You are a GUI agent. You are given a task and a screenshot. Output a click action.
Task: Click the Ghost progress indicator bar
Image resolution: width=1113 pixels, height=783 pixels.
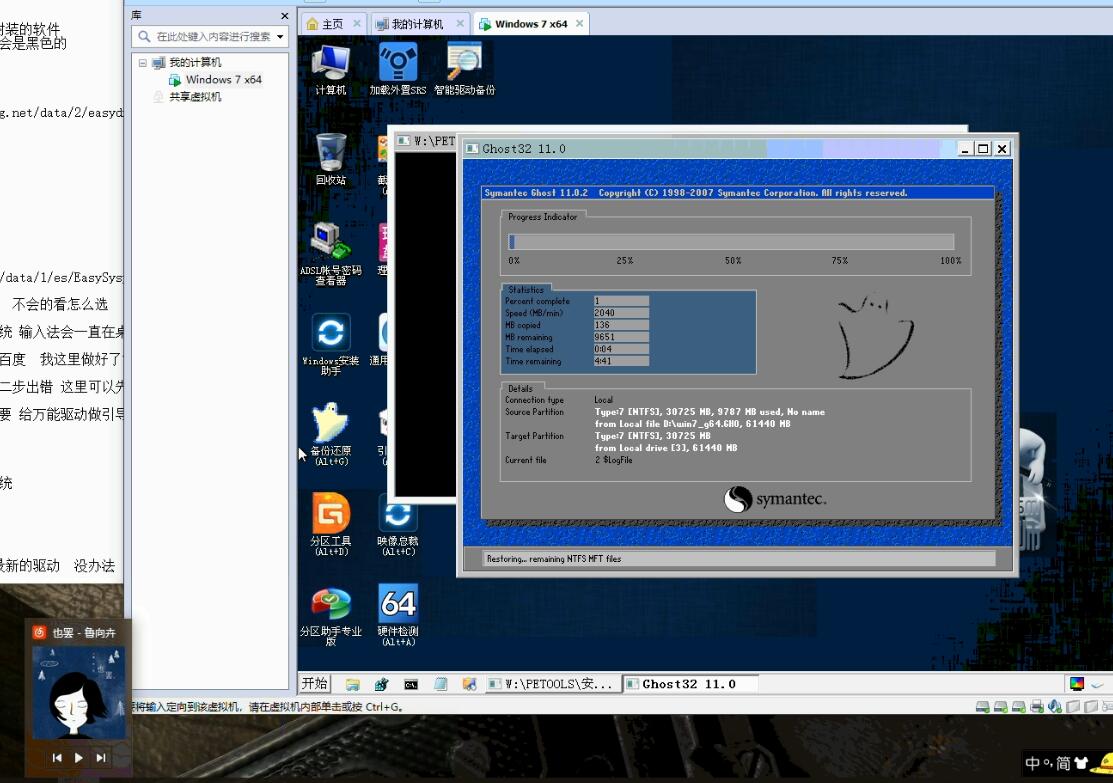pyautogui.click(x=731, y=242)
